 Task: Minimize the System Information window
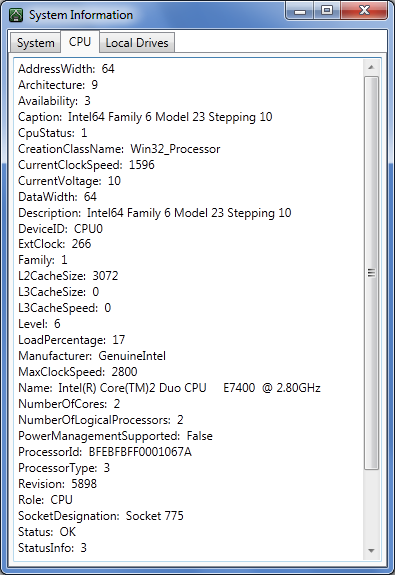pos(300,11)
